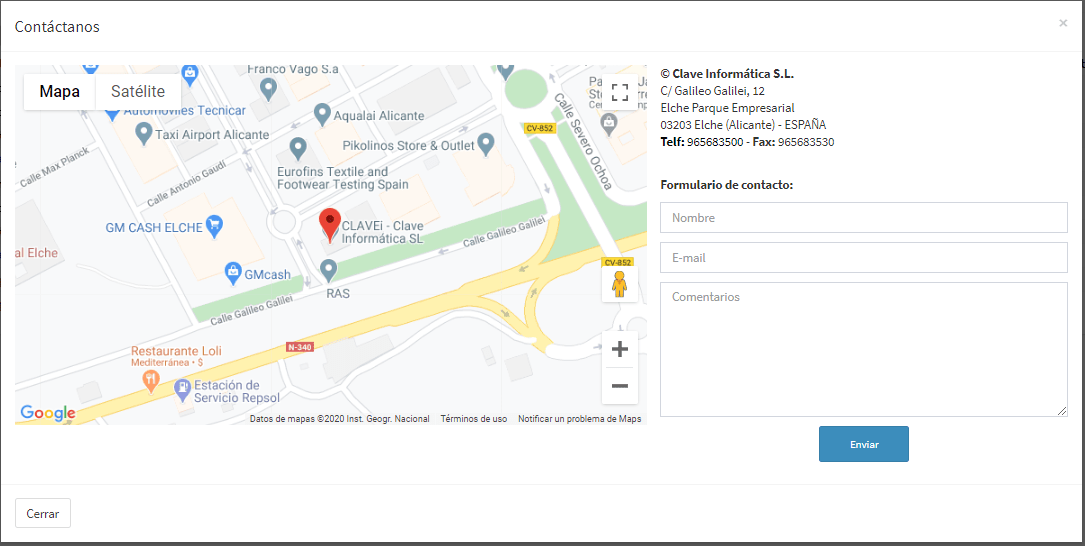The width and height of the screenshot is (1085, 546).
Task: Select the Mapa view tab
Action: click(x=60, y=91)
